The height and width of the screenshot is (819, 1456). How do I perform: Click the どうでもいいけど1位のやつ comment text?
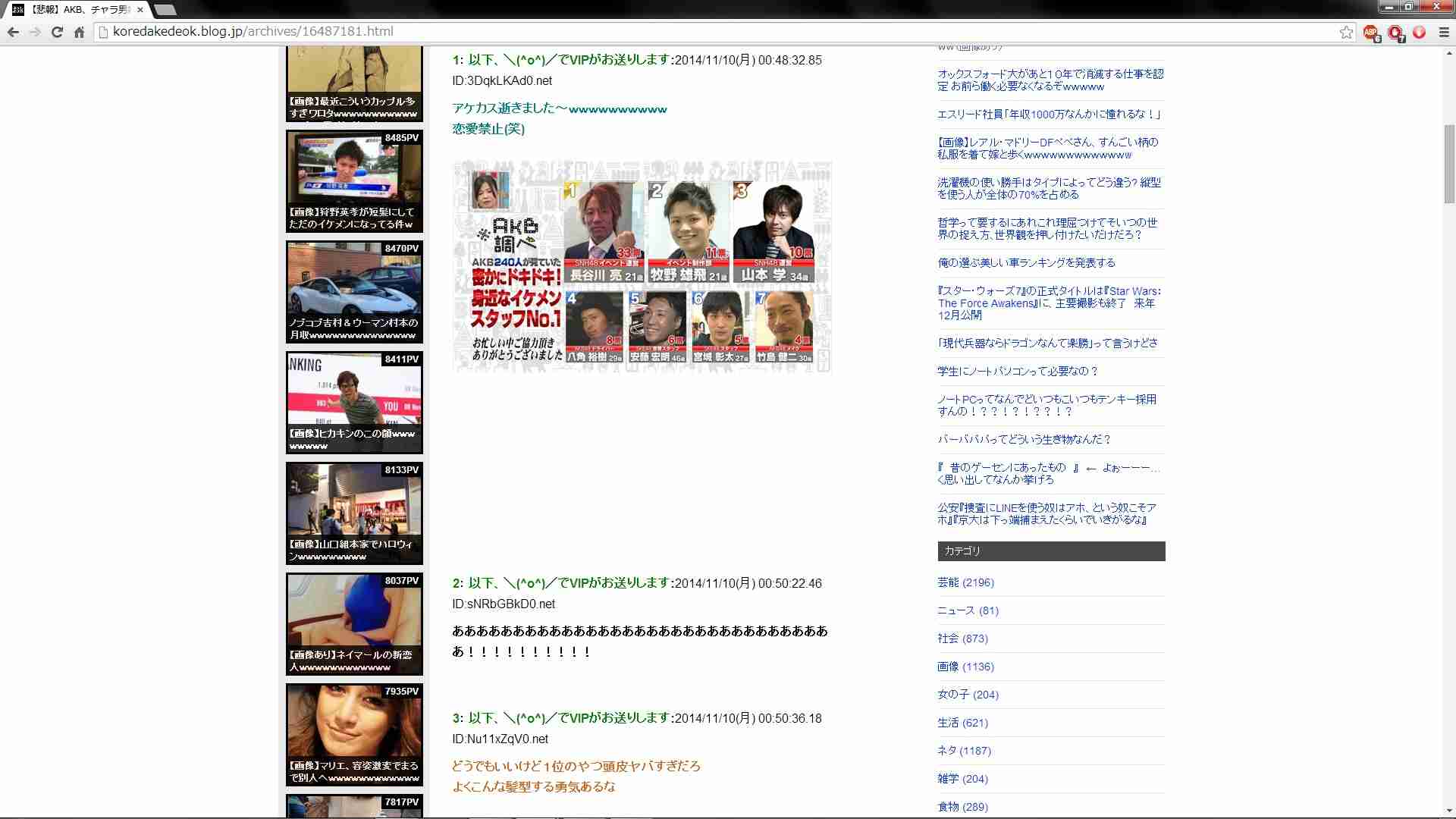coord(576,767)
